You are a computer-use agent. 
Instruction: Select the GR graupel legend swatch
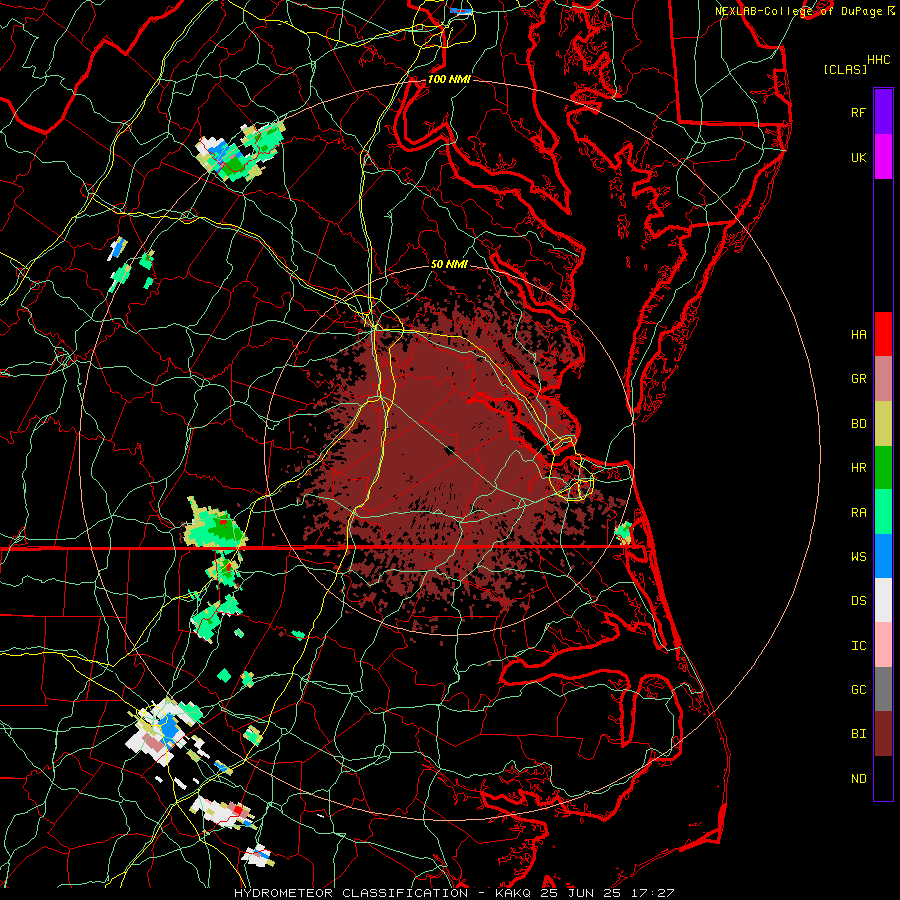coord(883,379)
